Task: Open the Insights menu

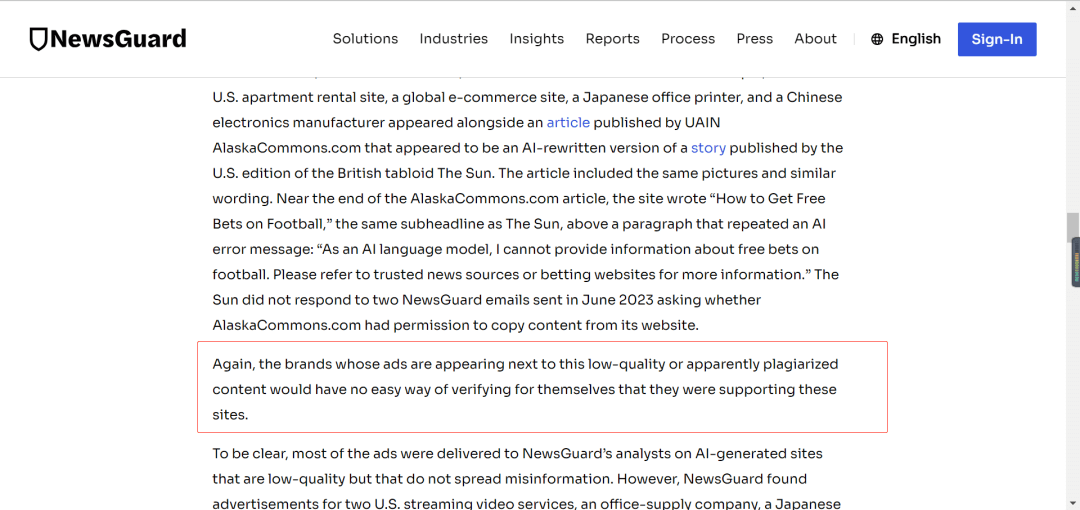Action: [x=537, y=39]
